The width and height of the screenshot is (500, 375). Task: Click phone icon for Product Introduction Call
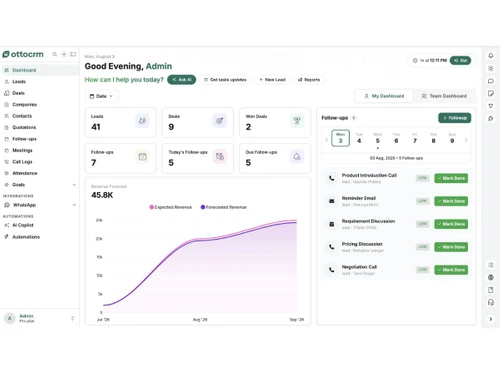[x=332, y=178]
